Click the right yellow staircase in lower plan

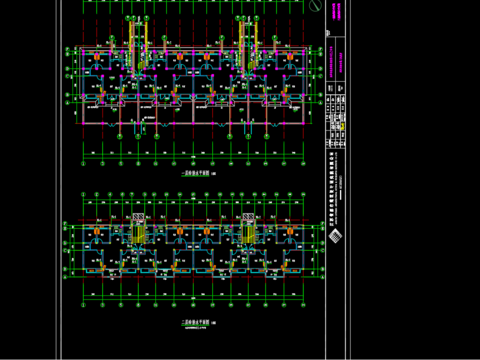point(248,234)
